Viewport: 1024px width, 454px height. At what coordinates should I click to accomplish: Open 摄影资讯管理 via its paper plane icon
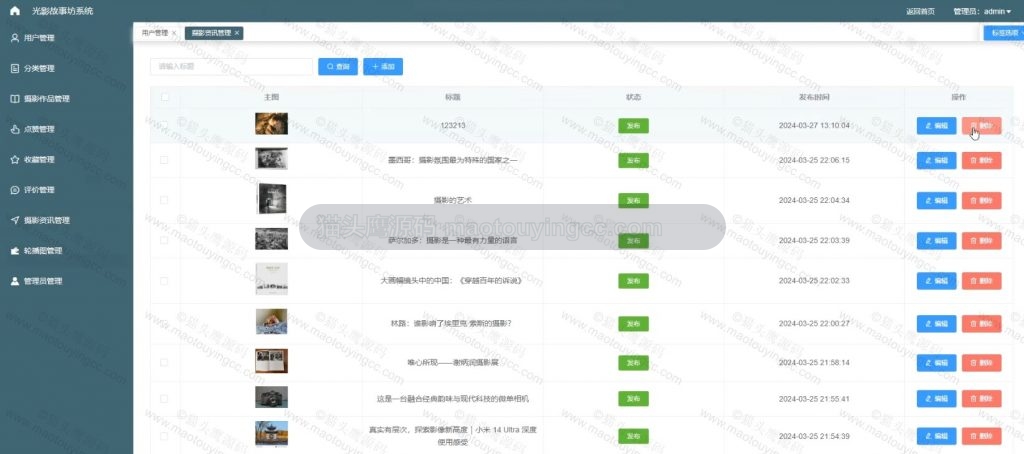[x=14, y=220]
